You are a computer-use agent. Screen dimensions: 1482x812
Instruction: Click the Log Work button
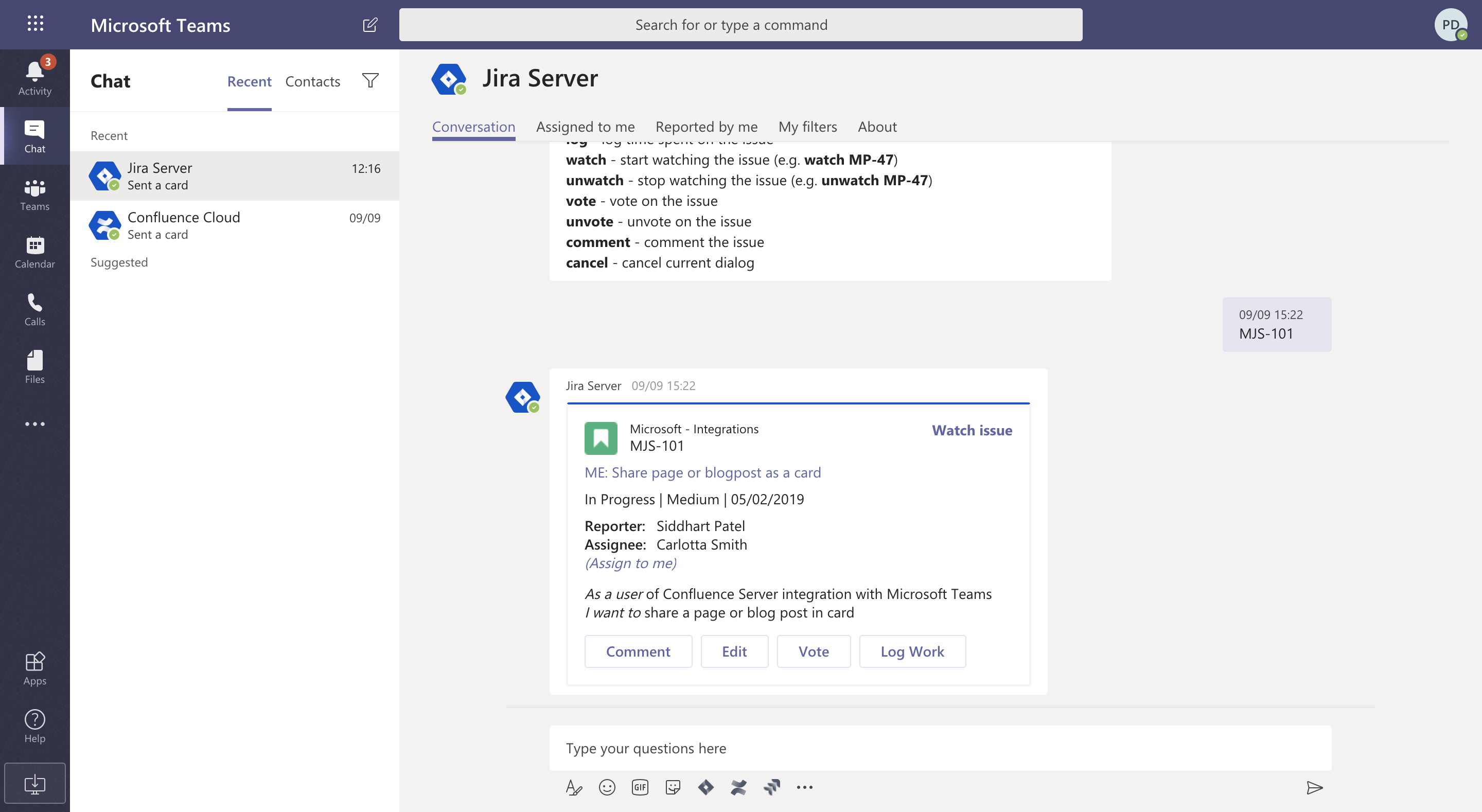[x=912, y=651]
